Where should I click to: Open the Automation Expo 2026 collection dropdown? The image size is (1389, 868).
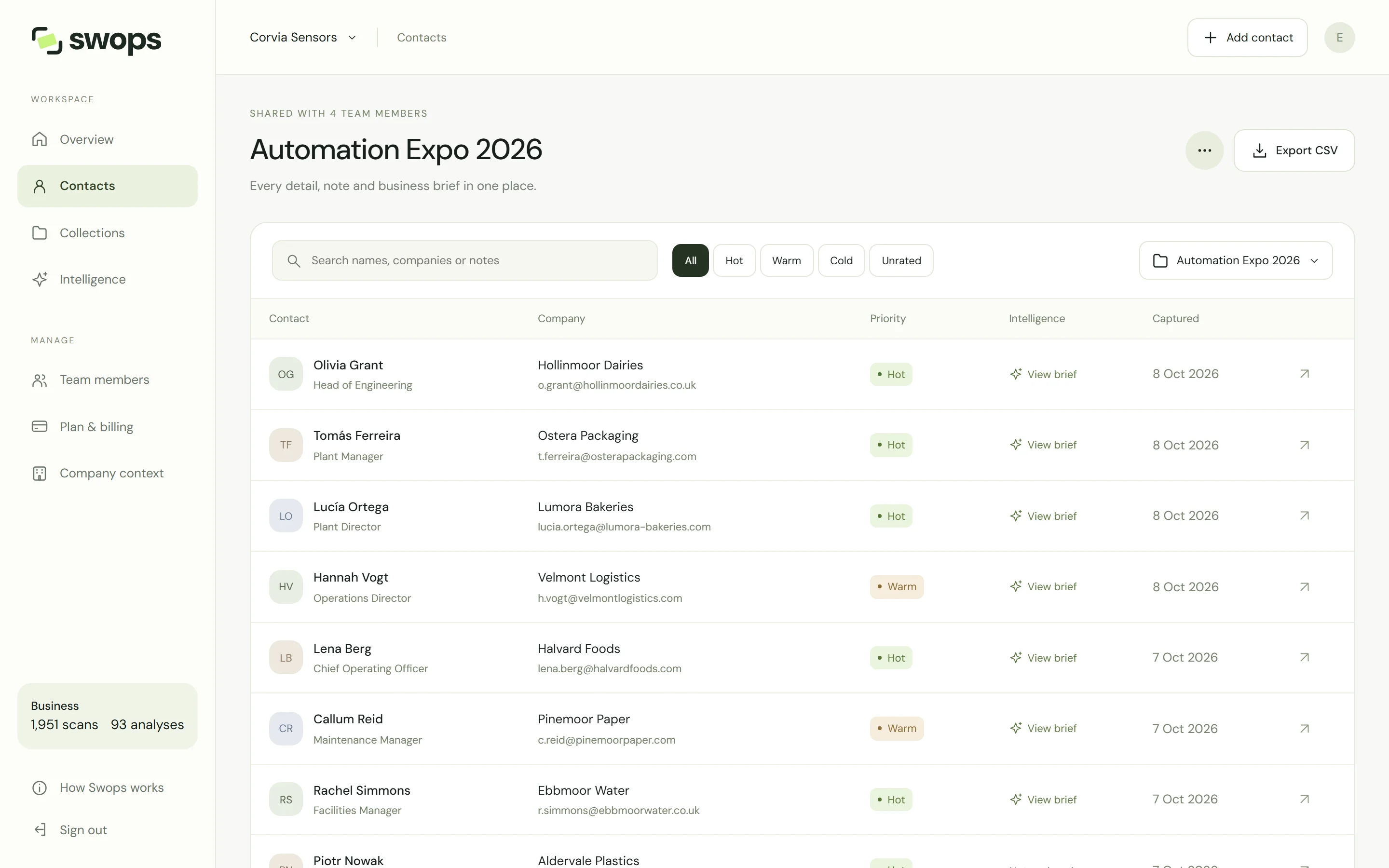click(1235, 260)
